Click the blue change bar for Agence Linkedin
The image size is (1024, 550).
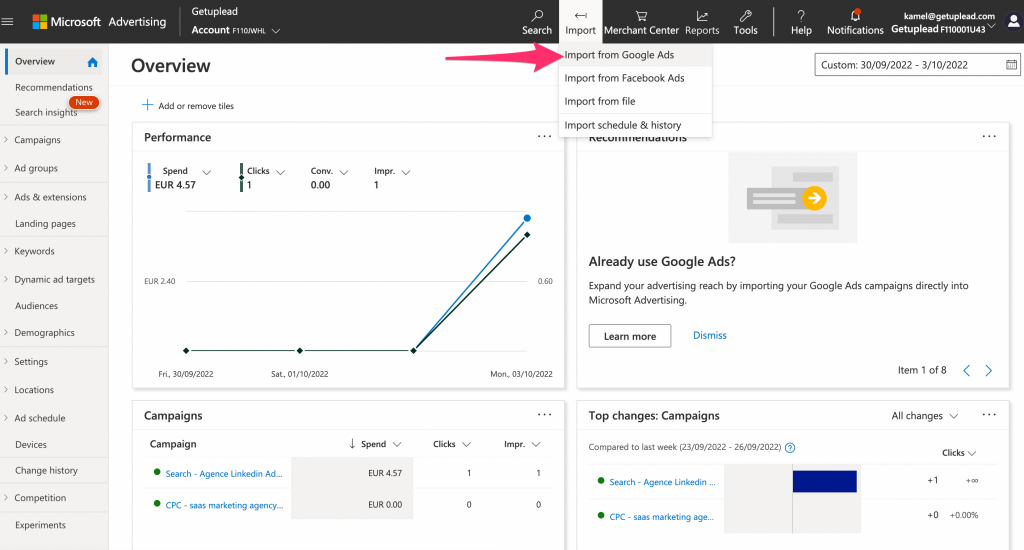pos(824,481)
